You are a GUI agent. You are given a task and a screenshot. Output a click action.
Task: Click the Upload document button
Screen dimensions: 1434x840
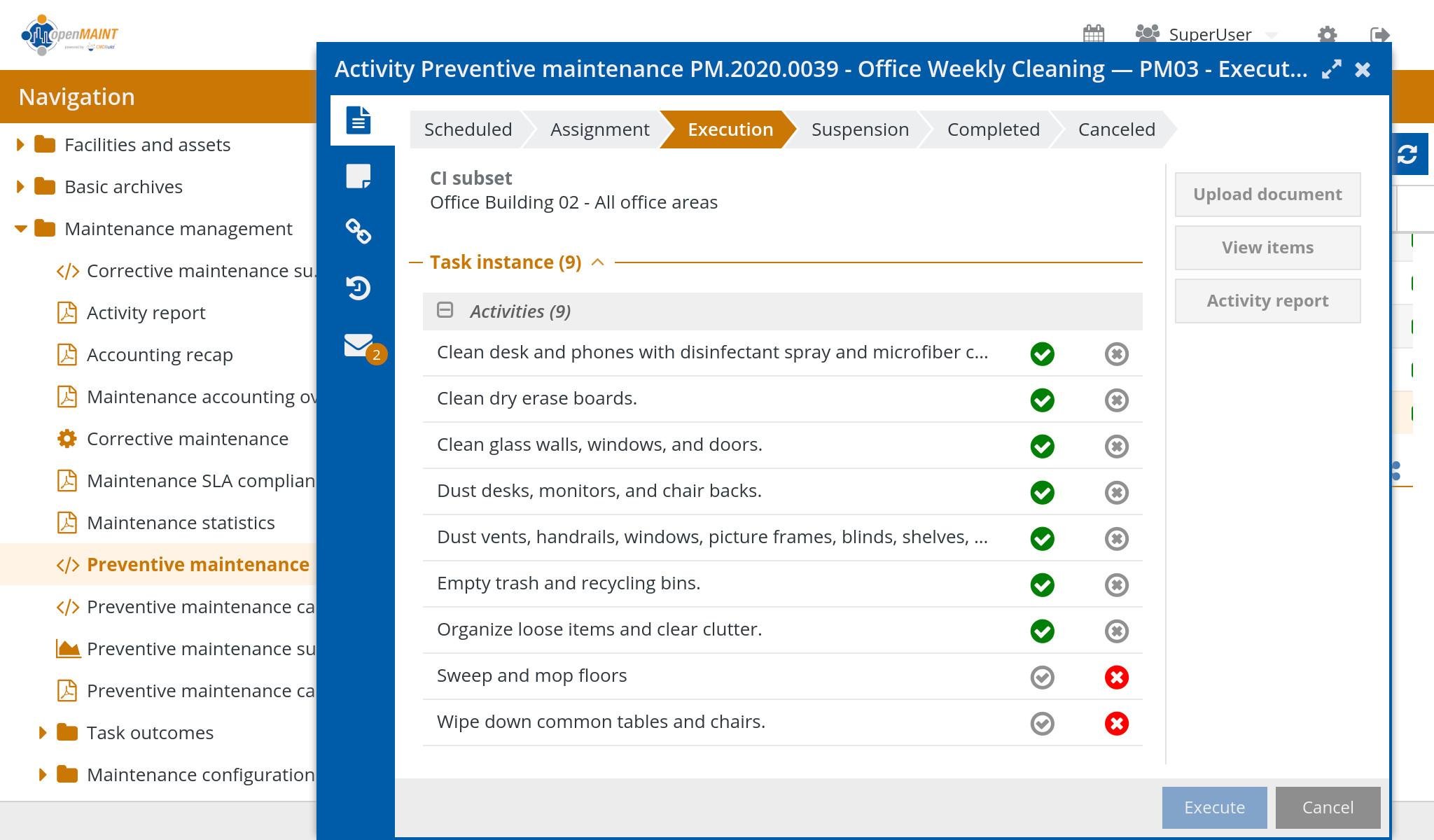tap(1267, 195)
